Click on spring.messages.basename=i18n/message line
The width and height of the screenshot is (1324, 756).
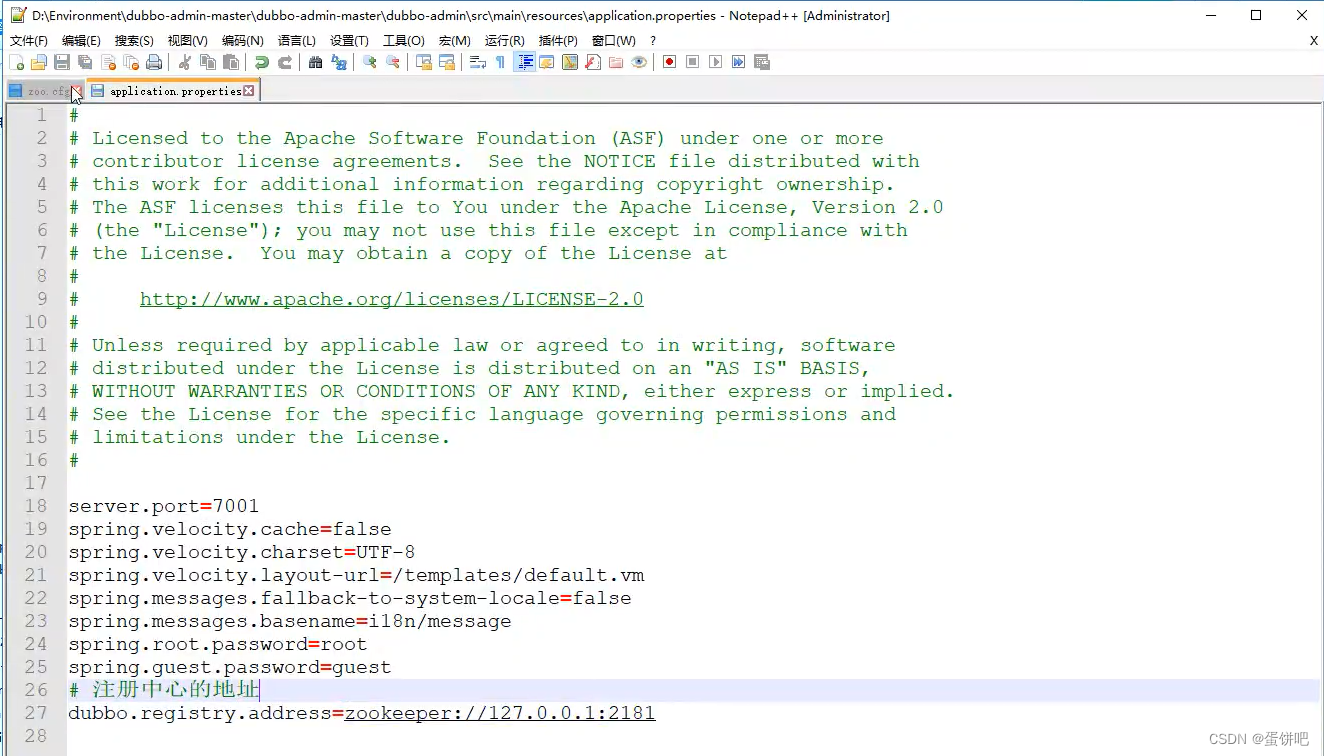pyautogui.click(x=290, y=621)
